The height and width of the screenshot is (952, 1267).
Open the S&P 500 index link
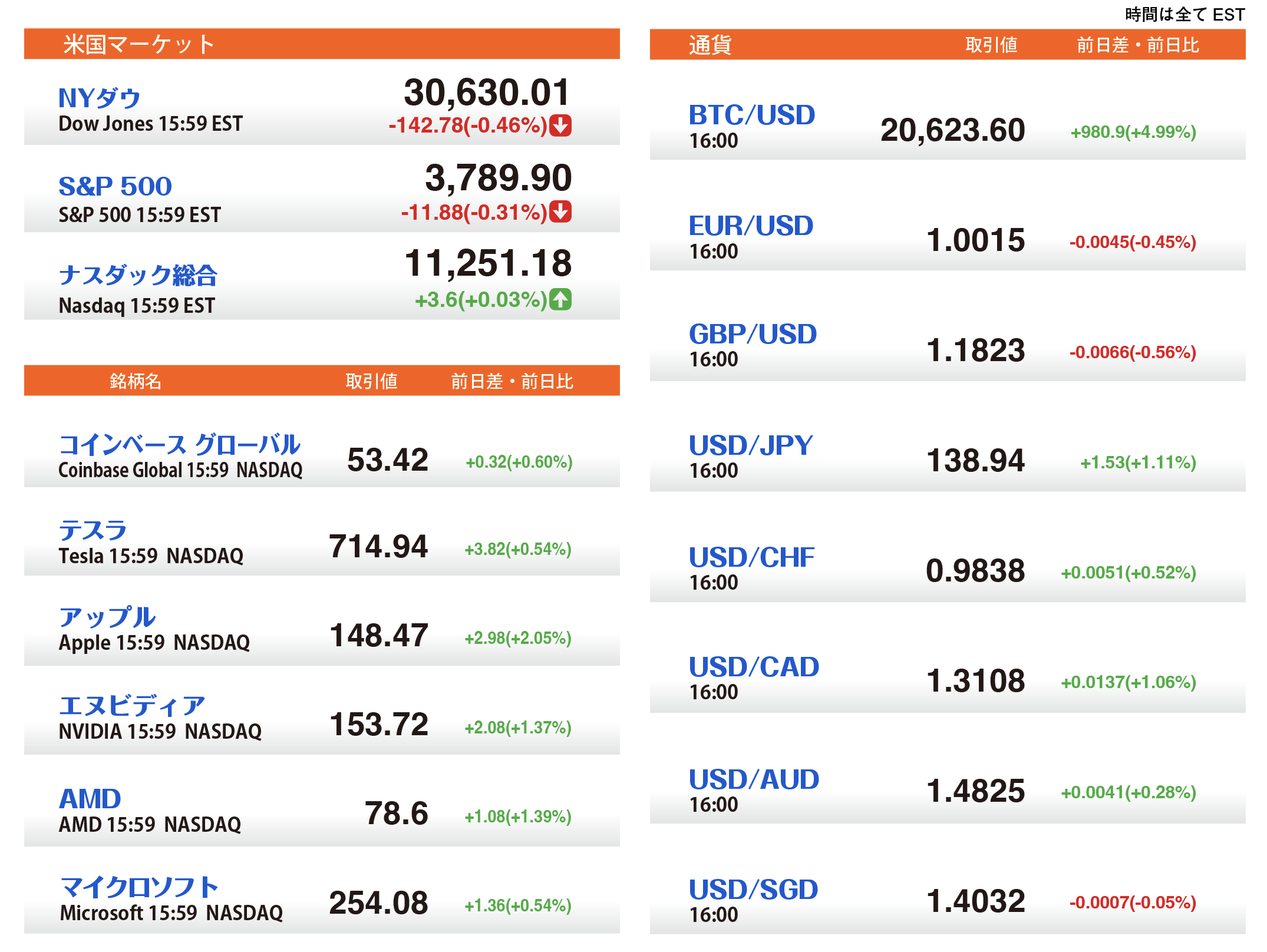(x=115, y=186)
